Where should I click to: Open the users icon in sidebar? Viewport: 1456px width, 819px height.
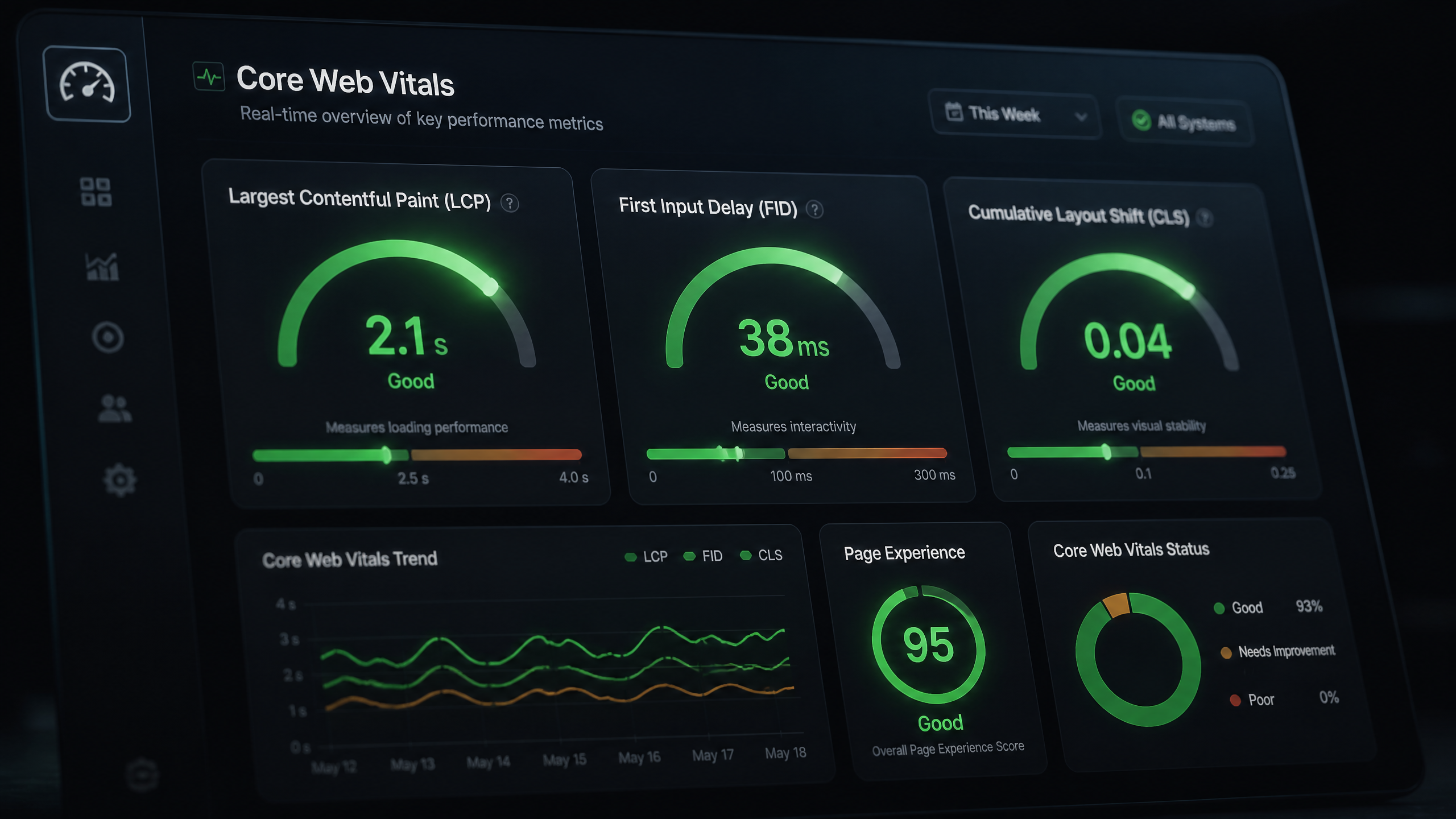tap(114, 408)
